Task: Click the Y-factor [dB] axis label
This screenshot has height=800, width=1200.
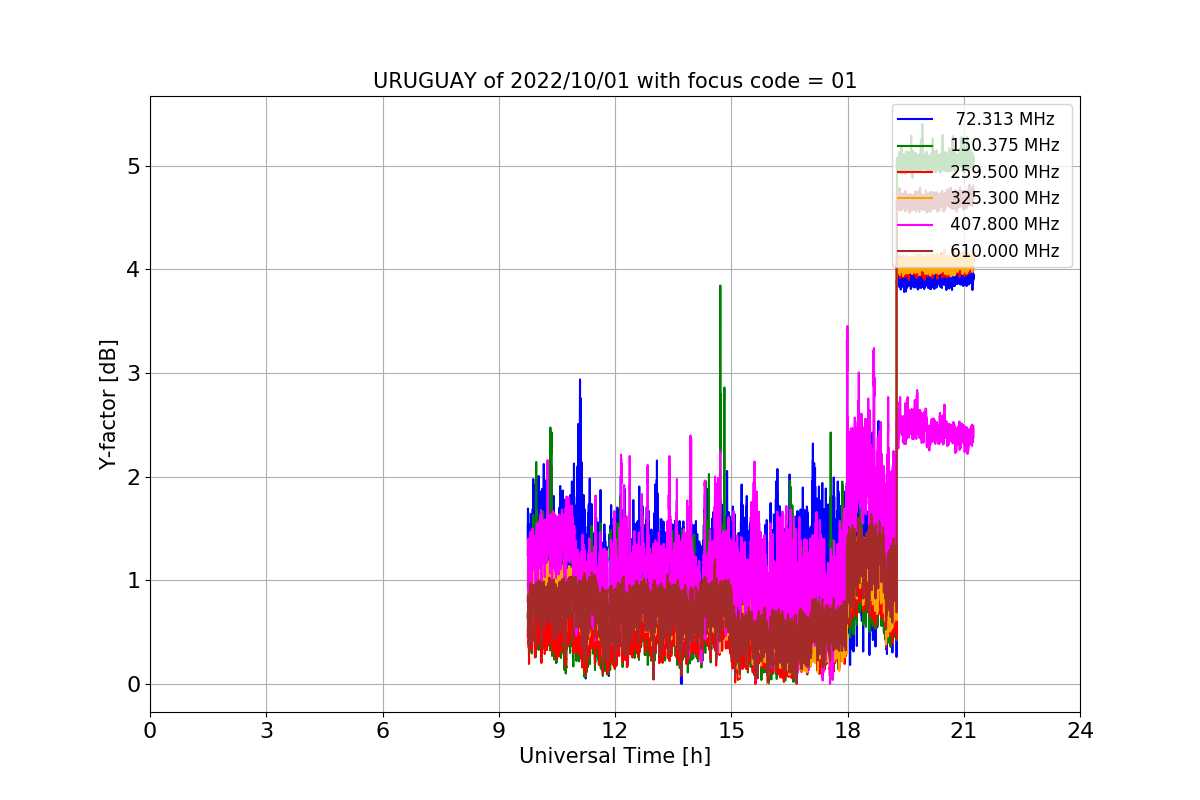Action: pos(109,404)
